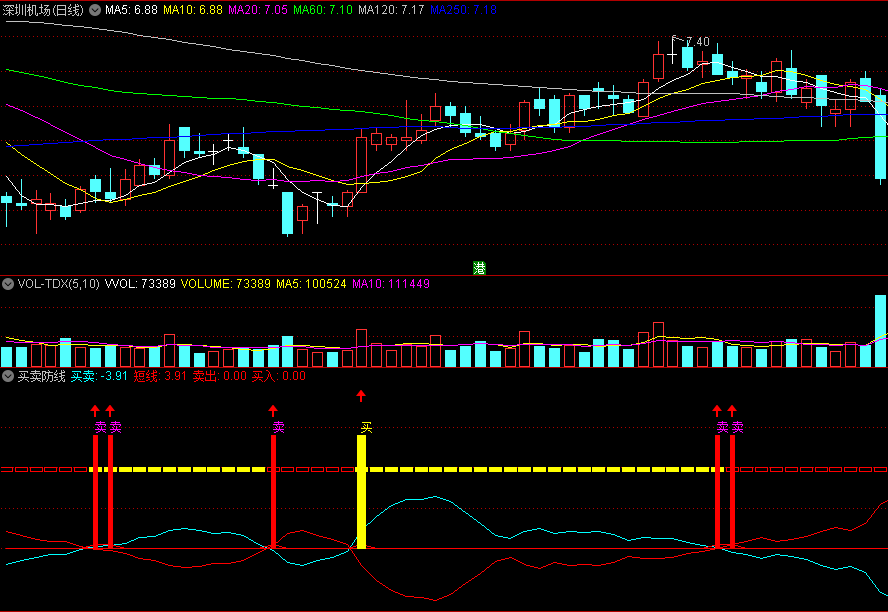The image size is (888, 612).
Task: Click the final large cyan candlestick
Action: tap(881, 138)
